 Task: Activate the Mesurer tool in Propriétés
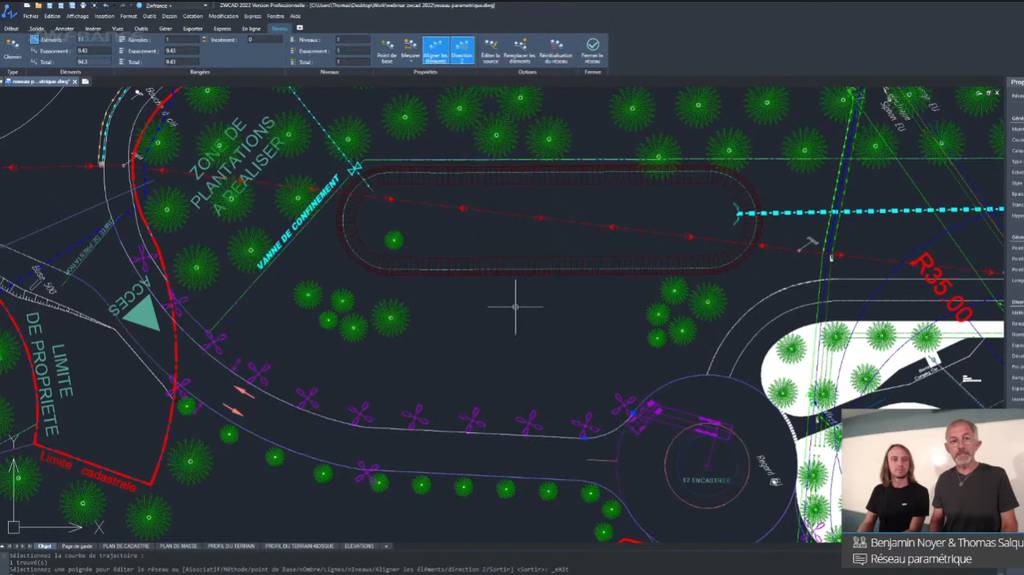tap(410, 50)
